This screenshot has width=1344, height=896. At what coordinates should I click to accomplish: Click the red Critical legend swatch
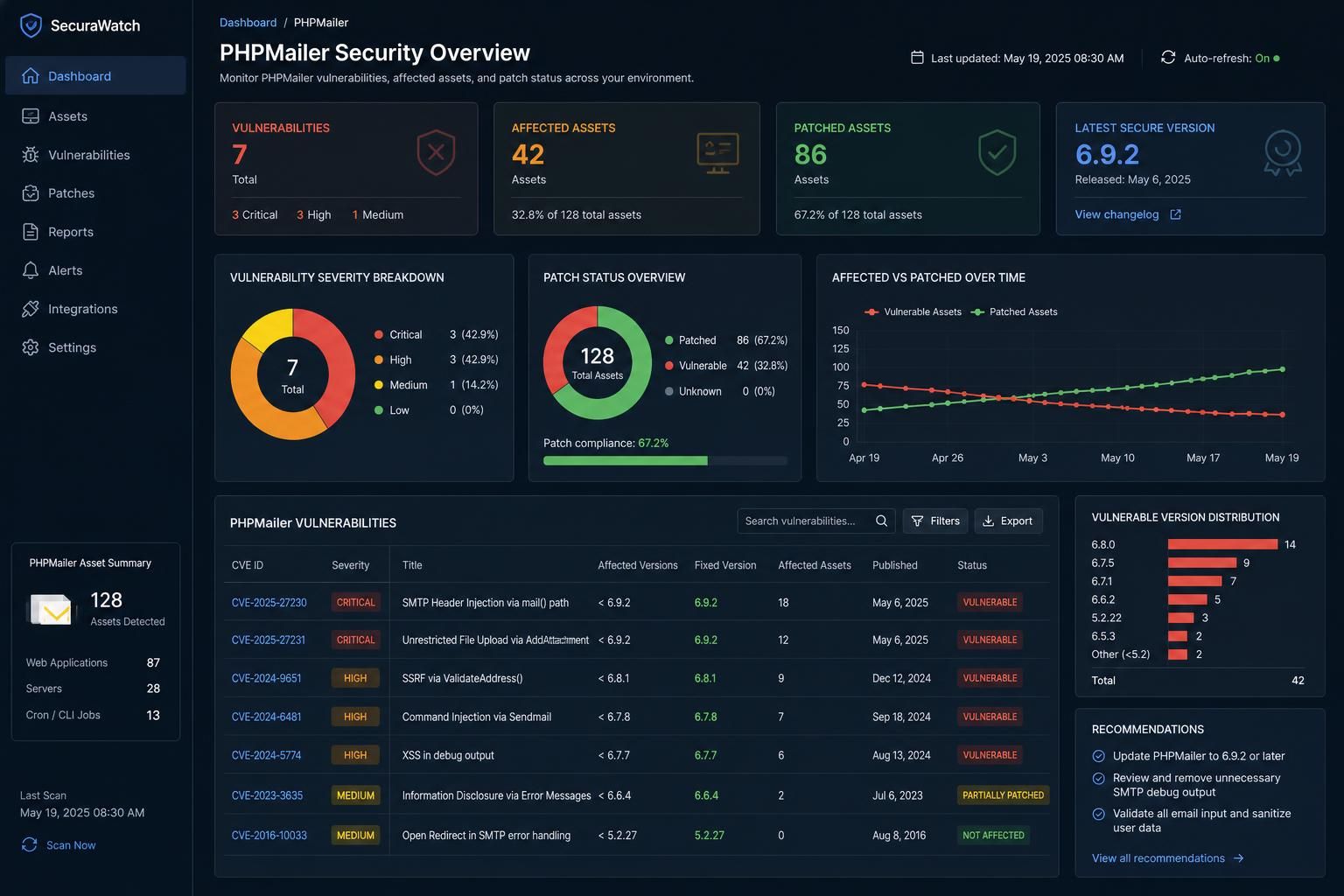click(379, 334)
